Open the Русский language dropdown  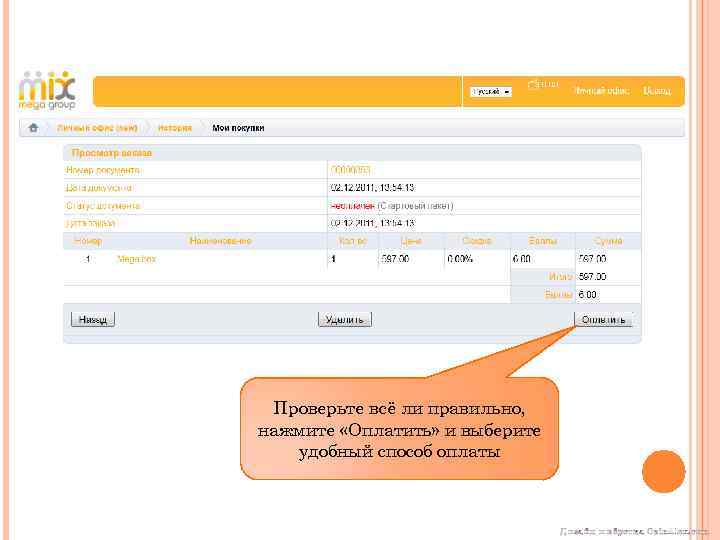[491, 92]
